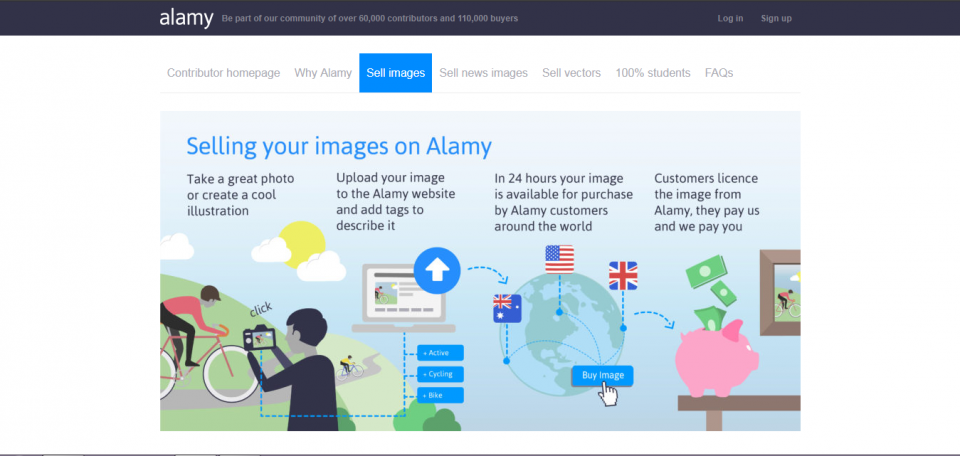Select the Sell images tab
Image resolution: width=960 pixels, height=456 pixels.
pyautogui.click(x=395, y=73)
